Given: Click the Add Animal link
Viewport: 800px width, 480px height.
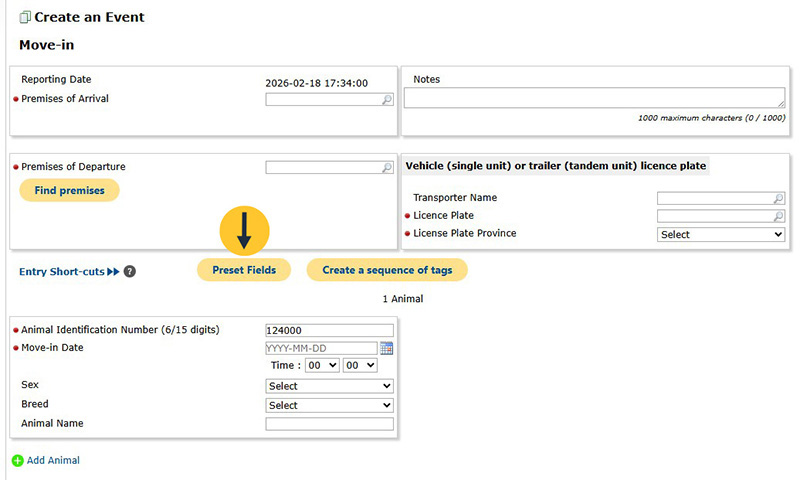Looking at the screenshot, I should click(53, 460).
